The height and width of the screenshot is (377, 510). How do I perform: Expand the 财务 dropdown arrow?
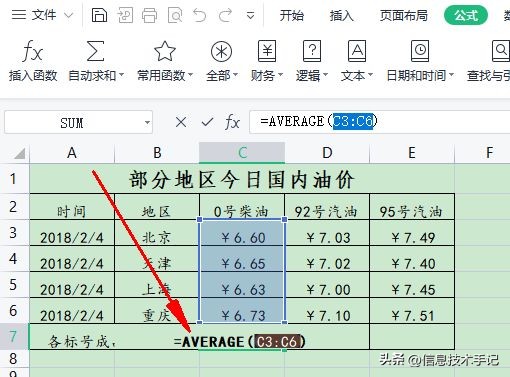tap(280, 75)
